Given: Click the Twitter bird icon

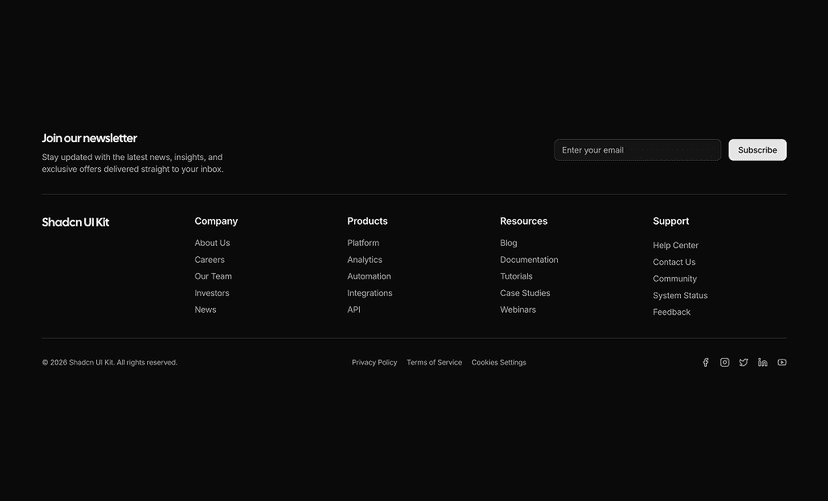Looking at the screenshot, I should pos(744,363).
